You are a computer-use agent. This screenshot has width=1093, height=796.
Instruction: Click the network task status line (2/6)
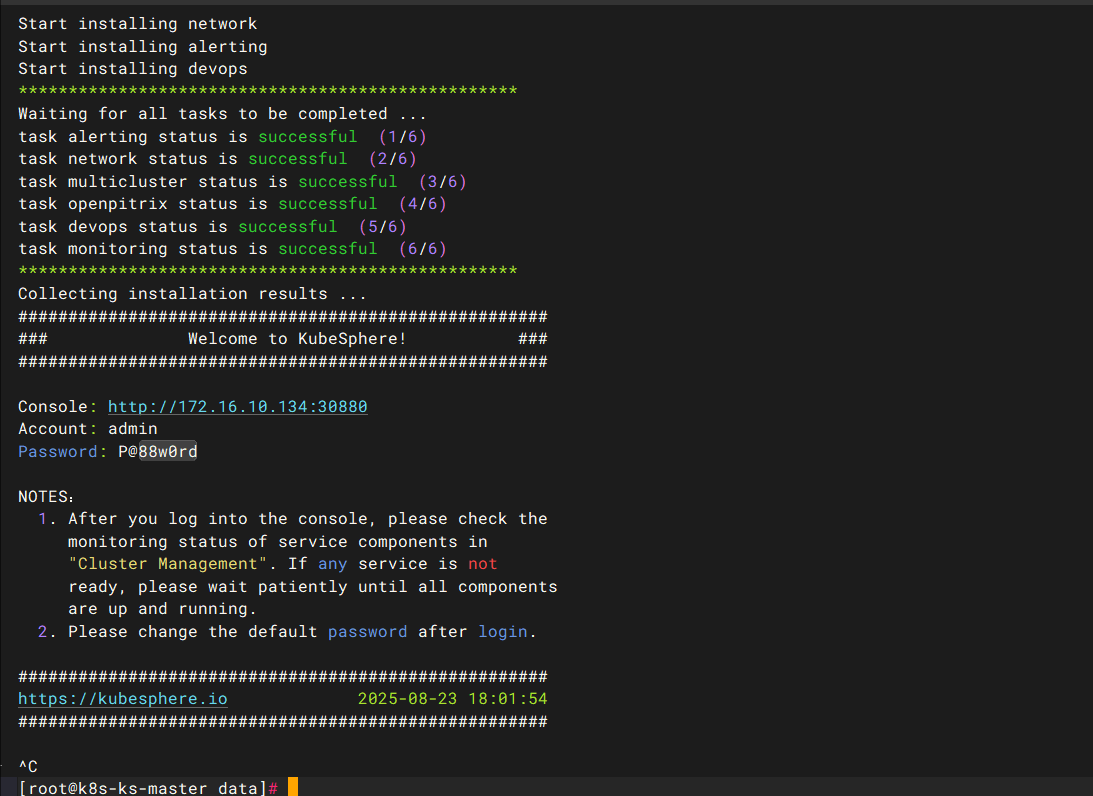[x=217, y=159]
